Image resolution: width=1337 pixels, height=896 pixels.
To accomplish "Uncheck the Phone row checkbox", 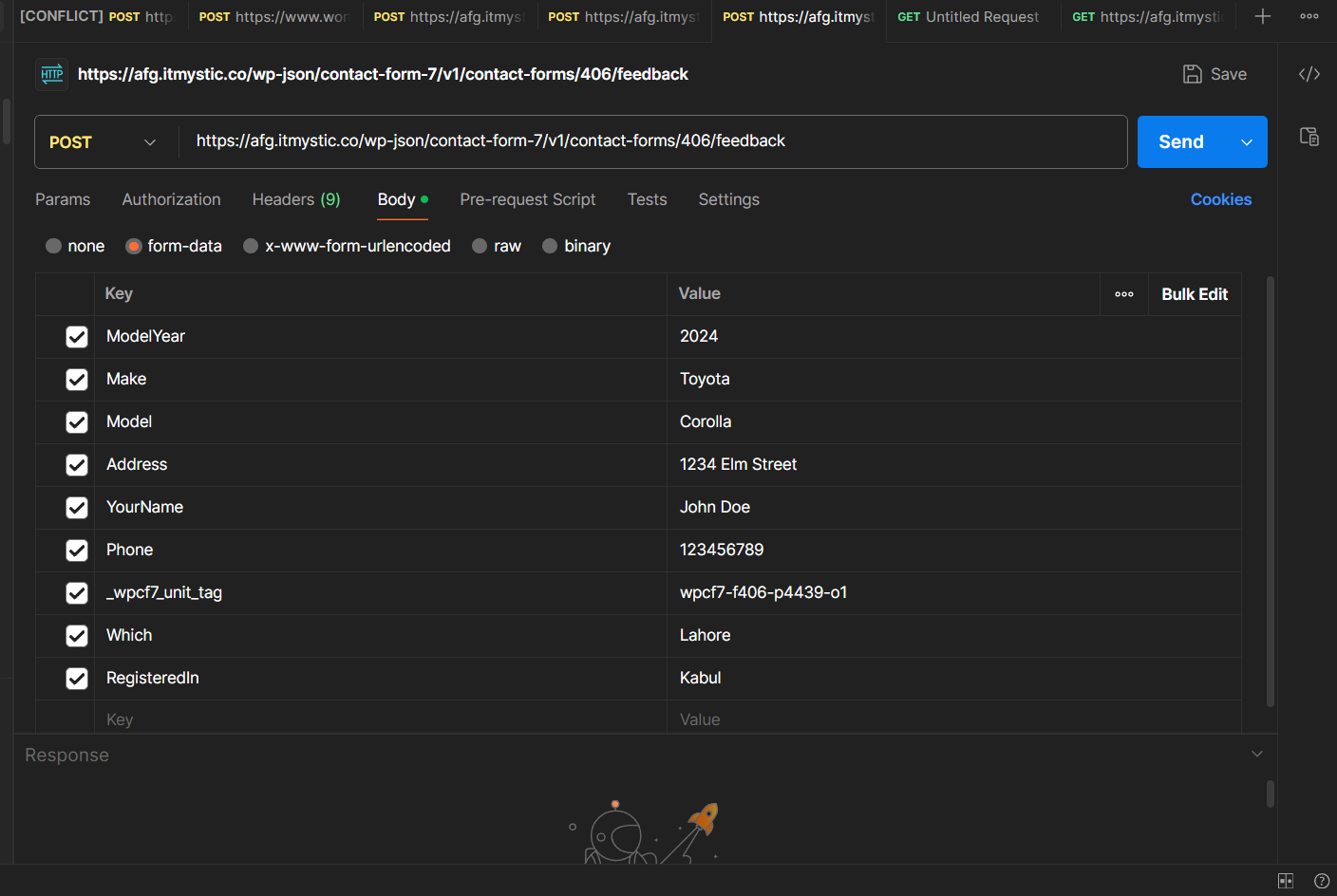I will (x=77, y=551).
